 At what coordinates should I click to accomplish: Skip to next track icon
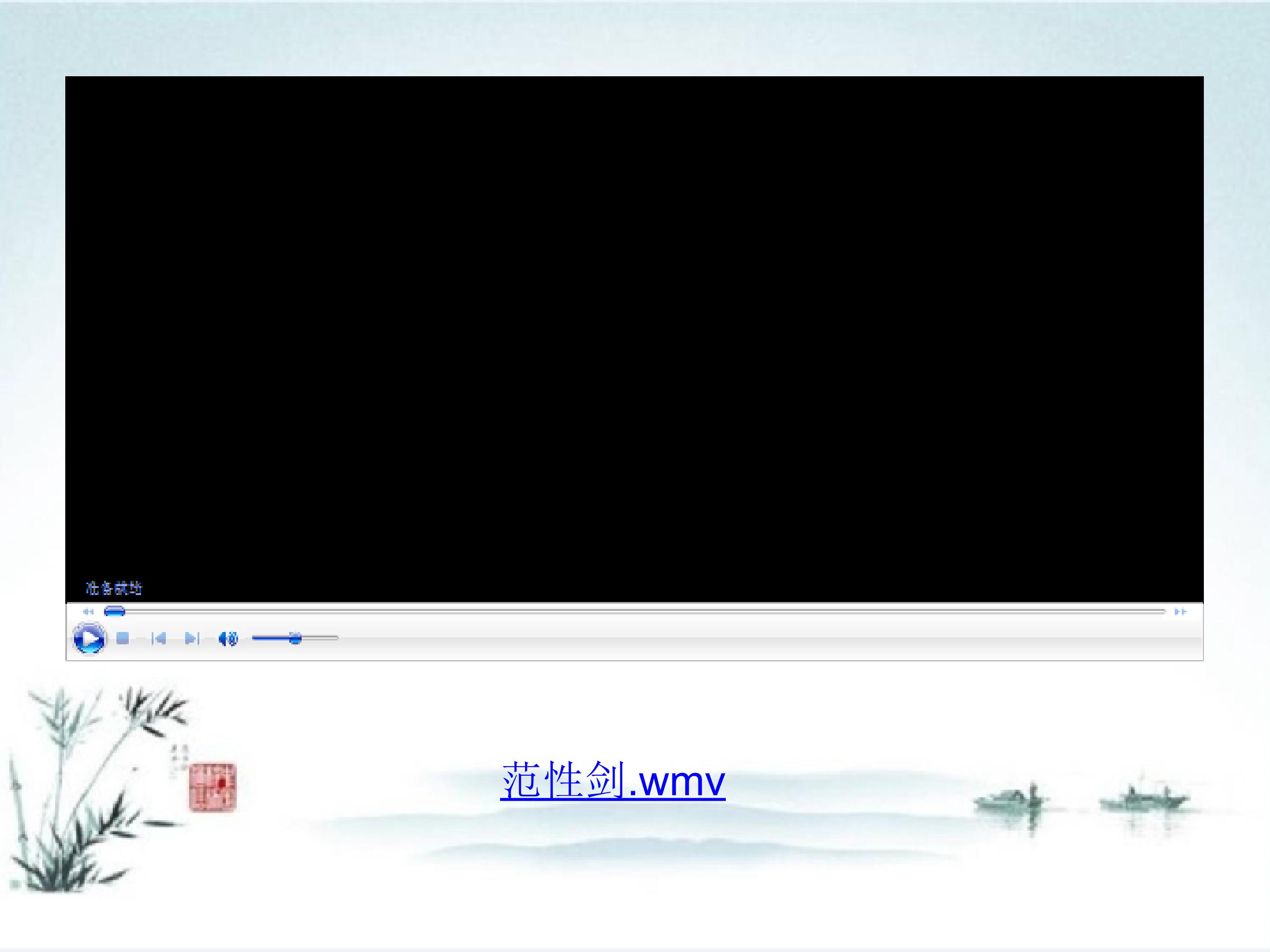pyautogui.click(x=192, y=638)
